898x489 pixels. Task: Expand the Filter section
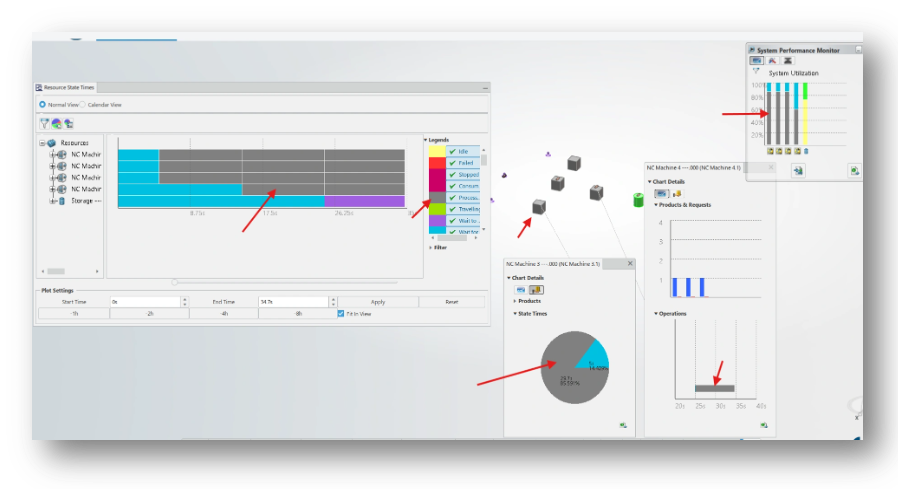click(x=431, y=247)
